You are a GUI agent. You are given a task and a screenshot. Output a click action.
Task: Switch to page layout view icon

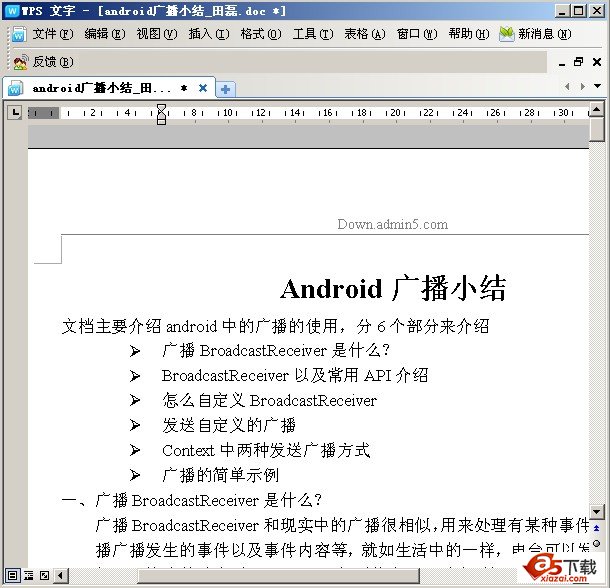tap(13, 575)
